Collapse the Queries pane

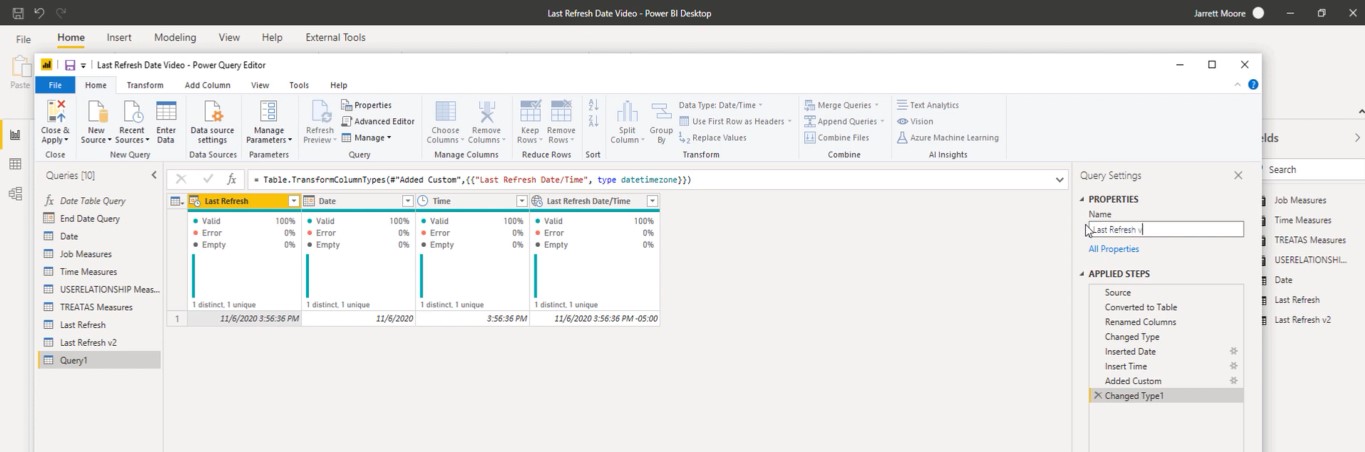[154, 175]
